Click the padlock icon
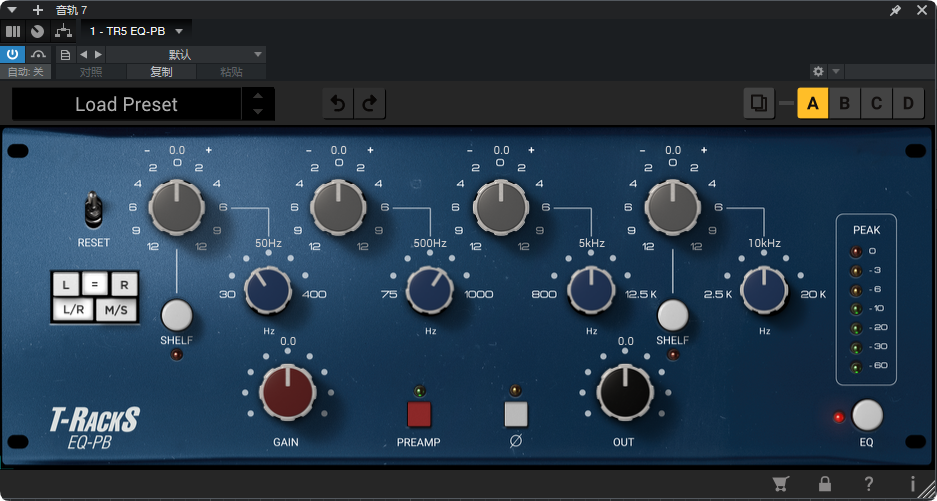 825,483
